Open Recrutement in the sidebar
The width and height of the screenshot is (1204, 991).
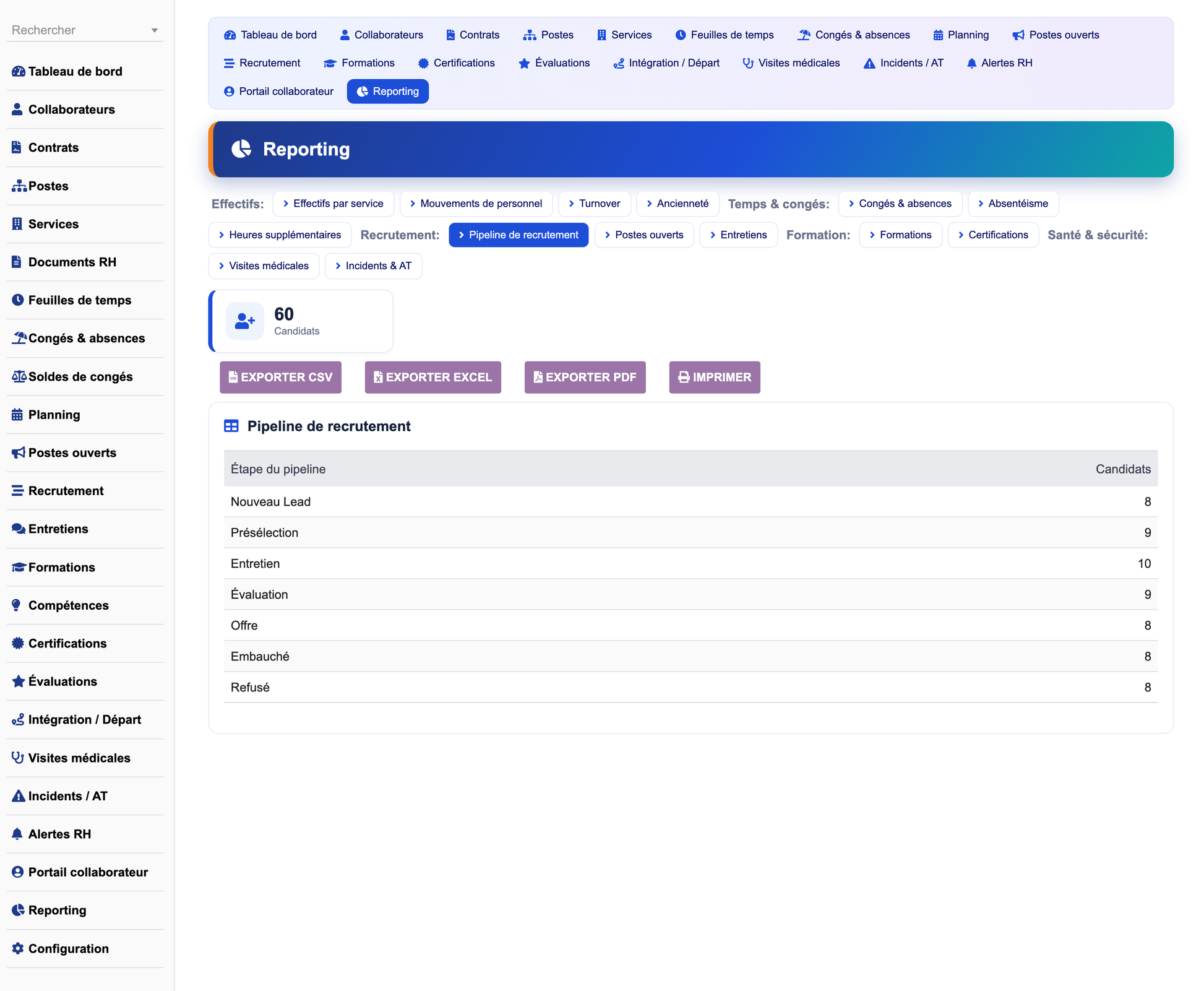click(85, 491)
